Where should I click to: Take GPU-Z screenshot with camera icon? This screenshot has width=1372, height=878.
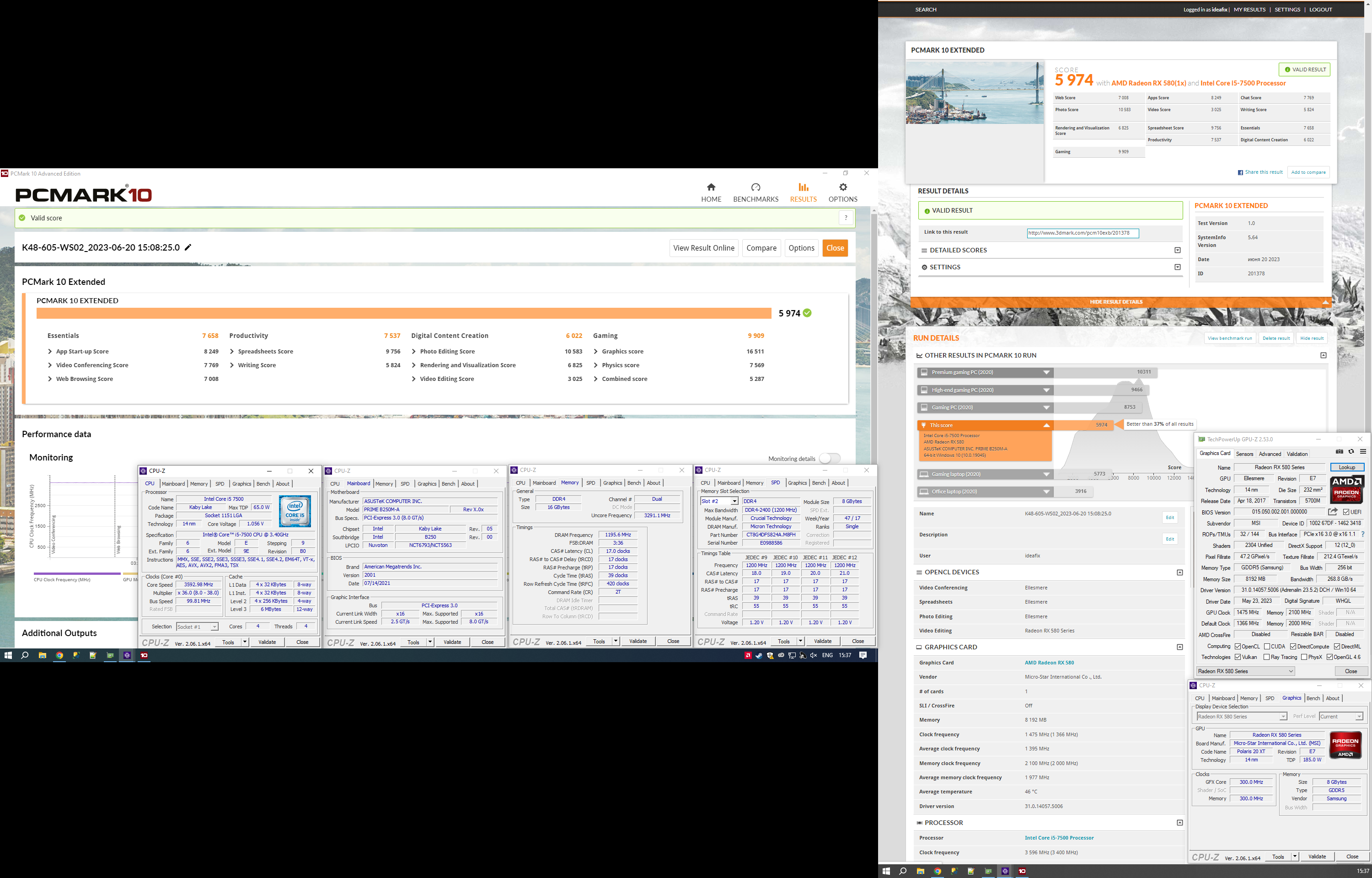[x=1339, y=451]
